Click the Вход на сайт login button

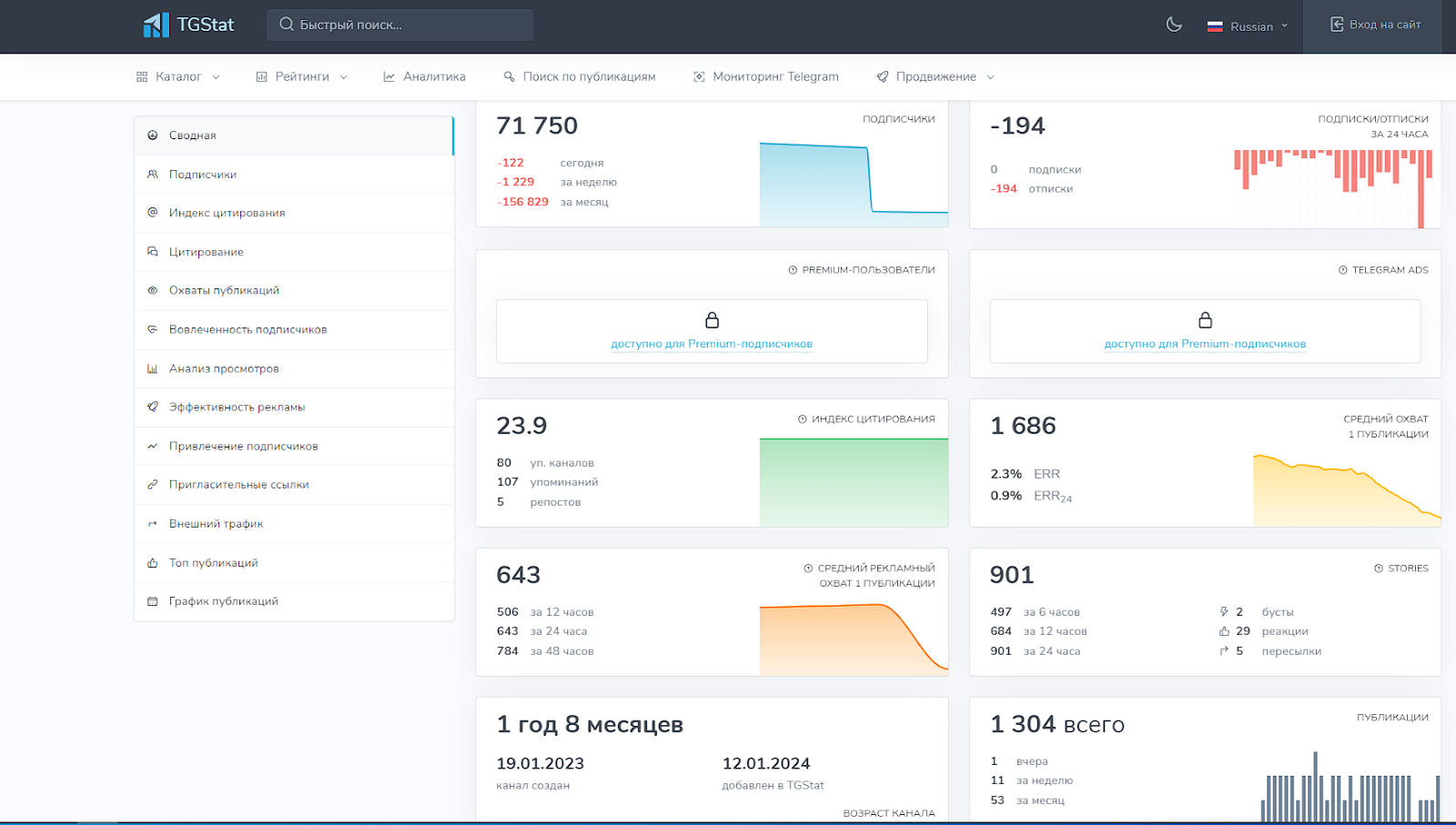1376,25
